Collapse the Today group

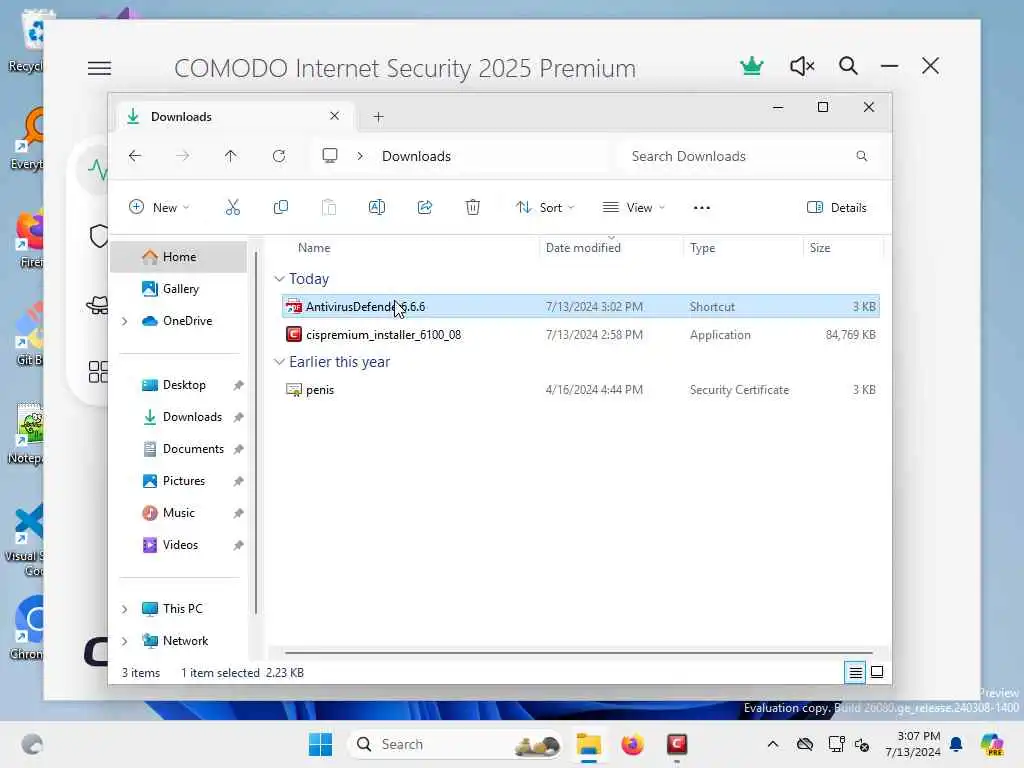[280, 279]
